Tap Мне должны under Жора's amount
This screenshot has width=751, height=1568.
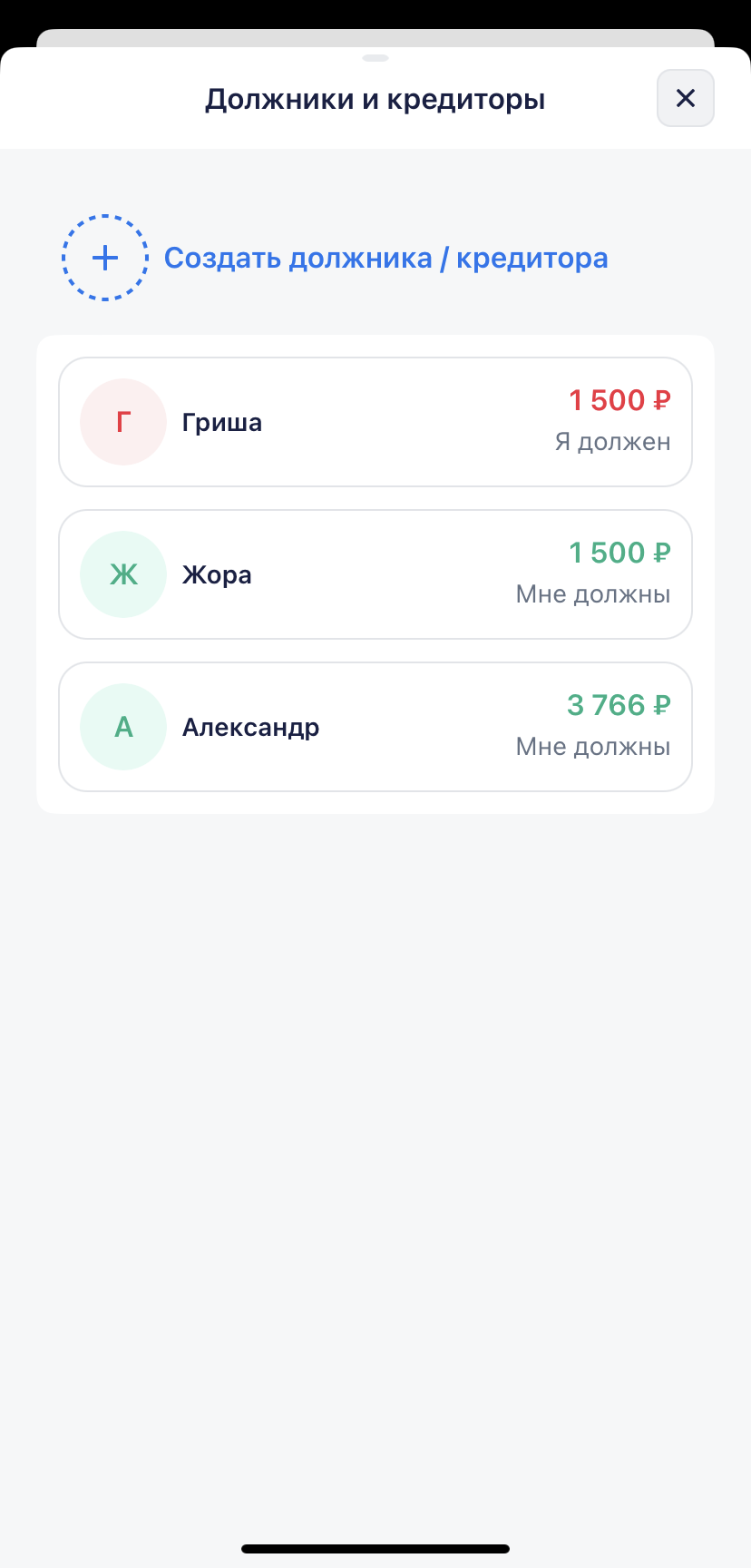pos(592,594)
